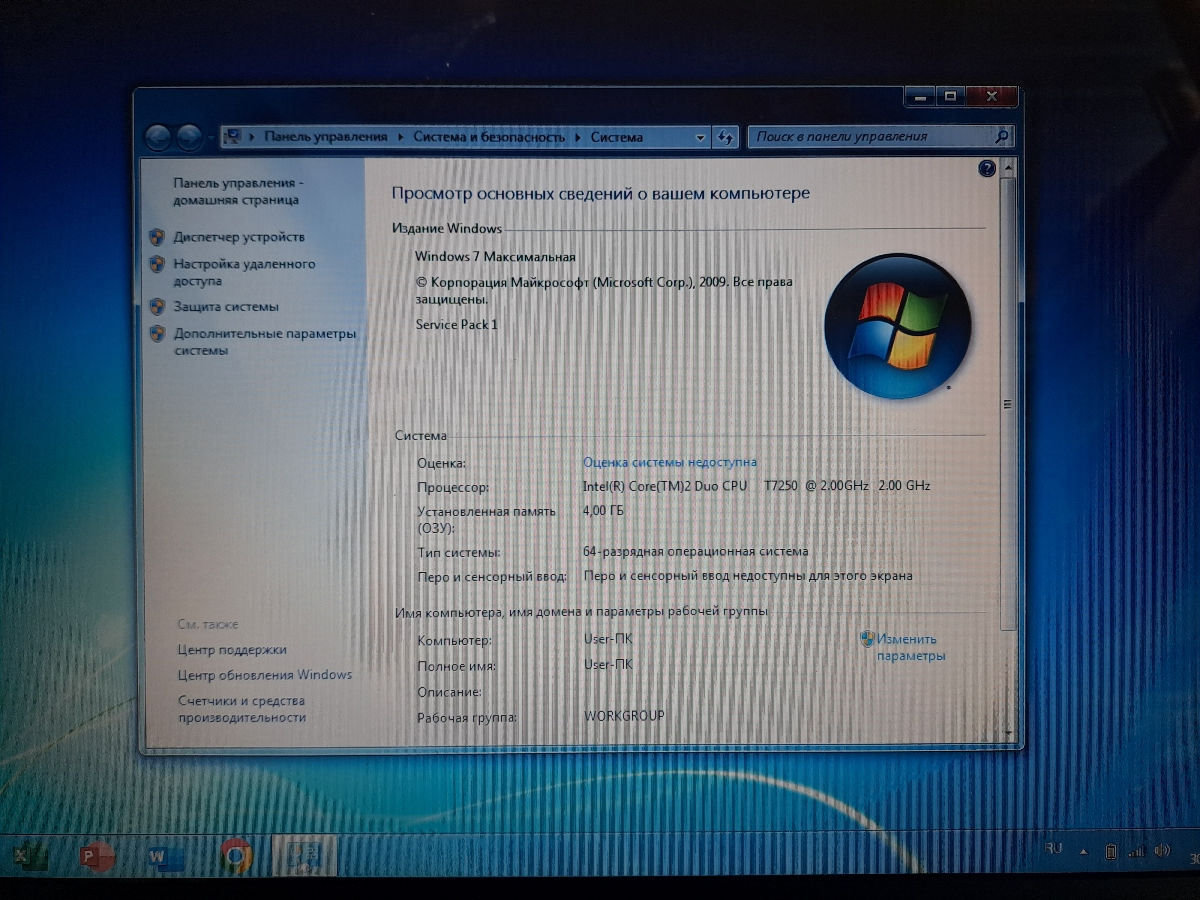1200x900 pixels.
Task: Open Google Chrome from the taskbar
Action: pyautogui.click(x=237, y=855)
